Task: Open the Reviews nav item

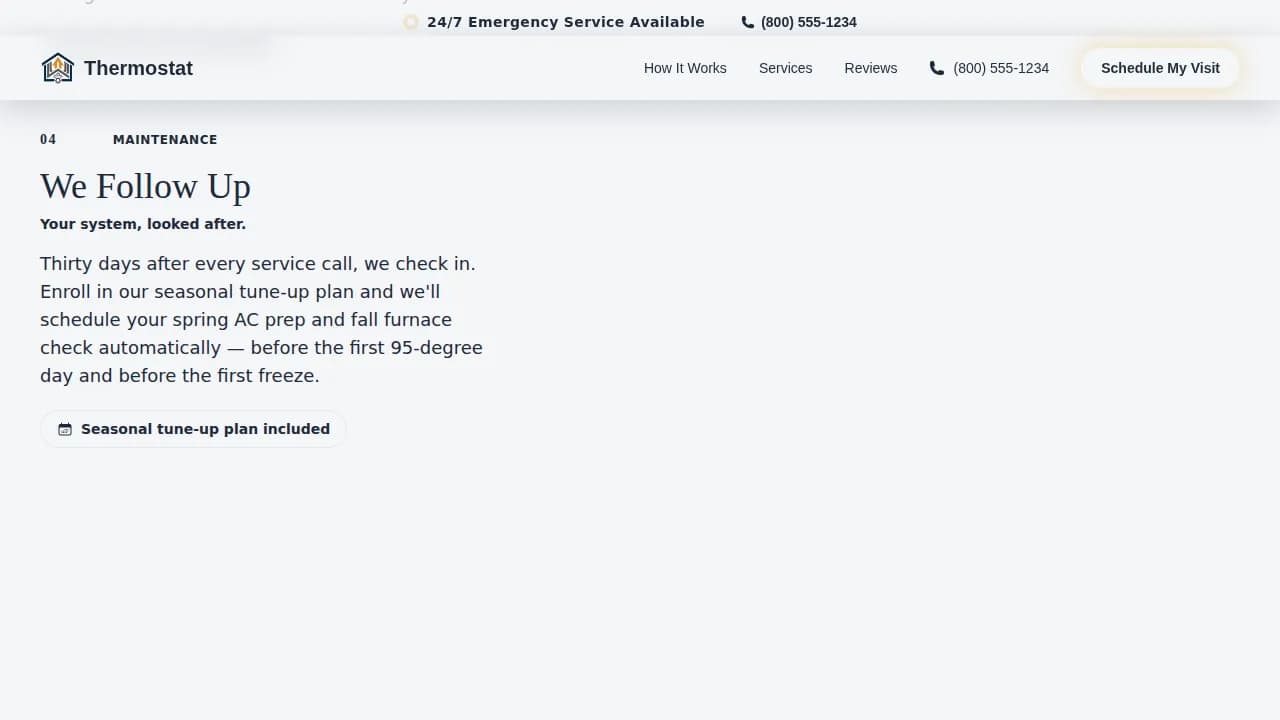Action: coord(870,68)
